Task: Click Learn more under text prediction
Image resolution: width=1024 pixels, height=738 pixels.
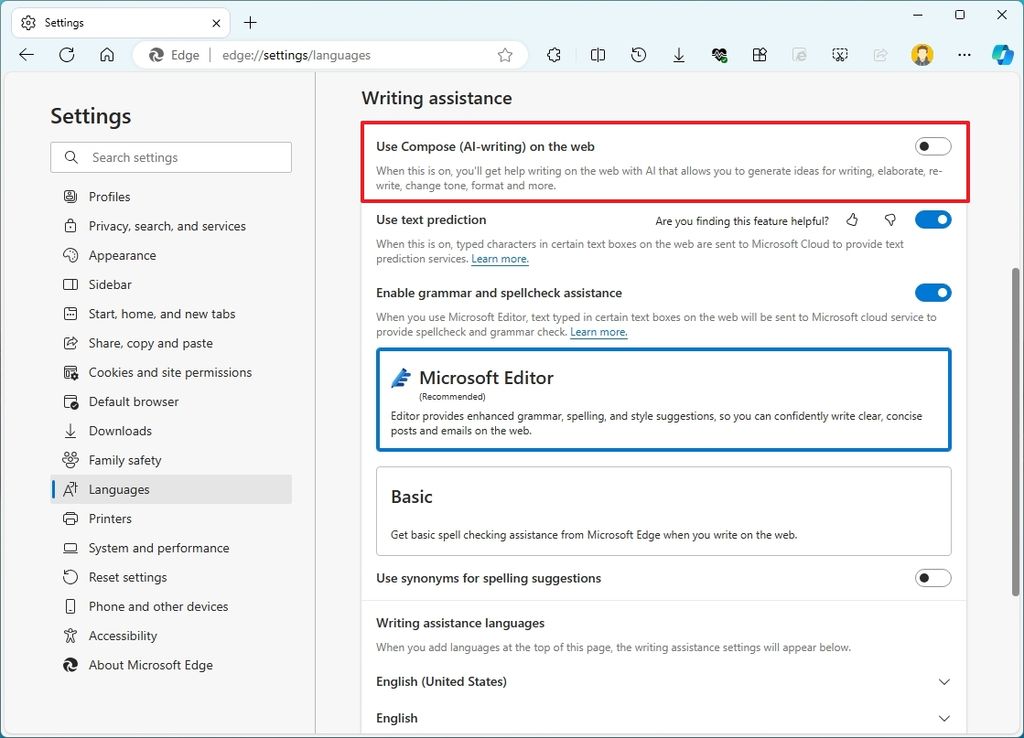Action: click(x=500, y=258)
